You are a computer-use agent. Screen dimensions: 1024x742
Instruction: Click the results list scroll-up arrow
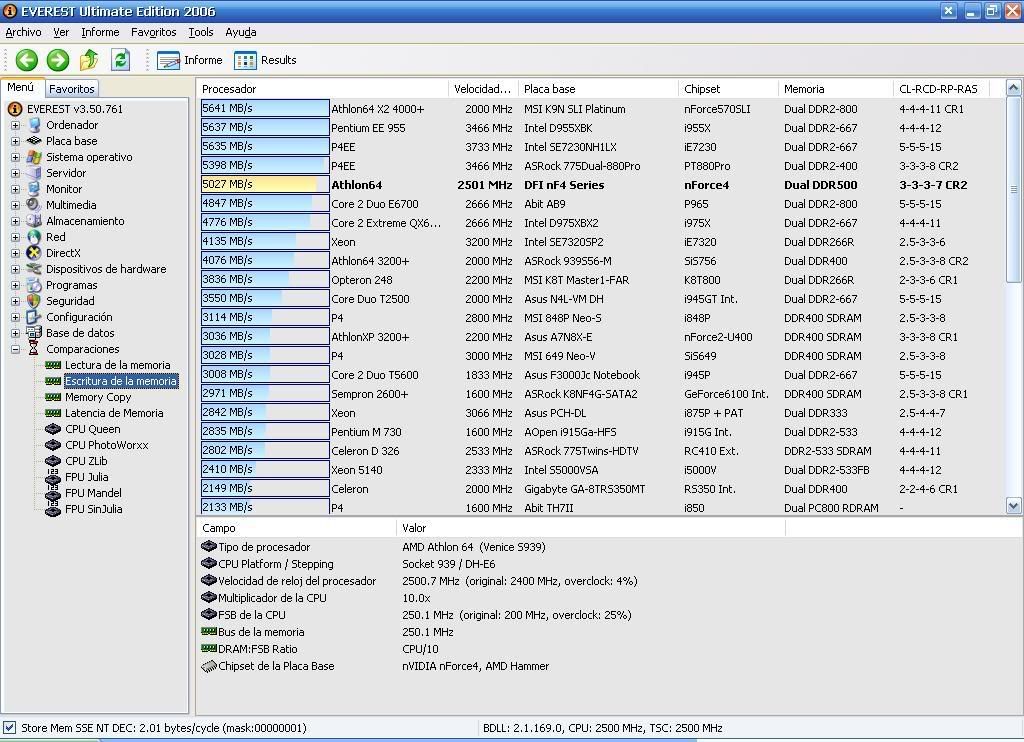1014,88
